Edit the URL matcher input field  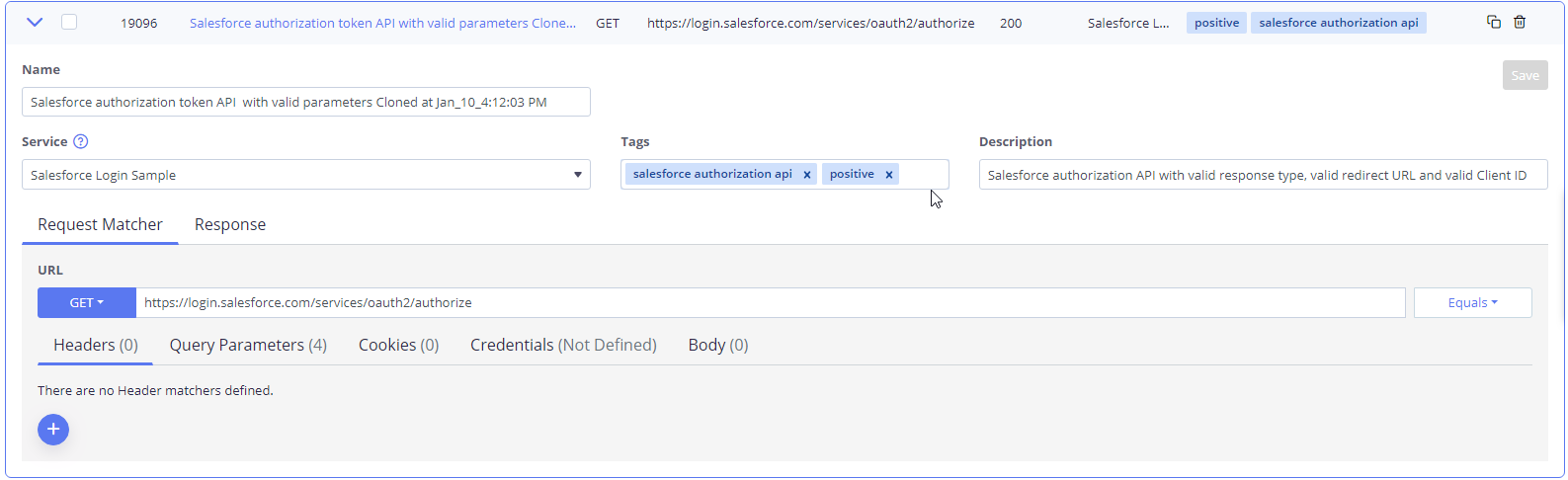[771, 303]
